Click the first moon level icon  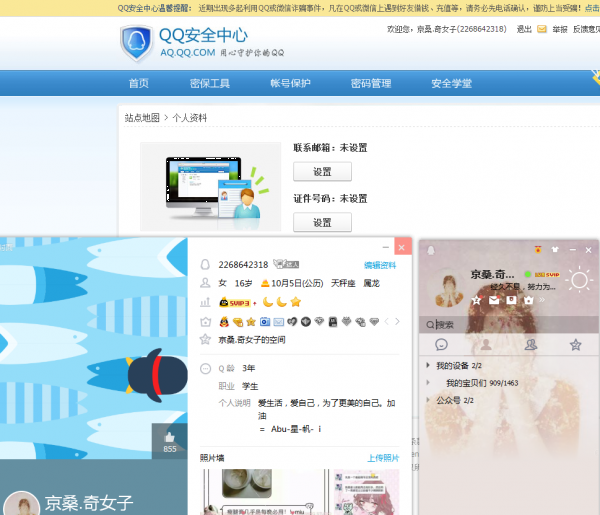(268, 302)
